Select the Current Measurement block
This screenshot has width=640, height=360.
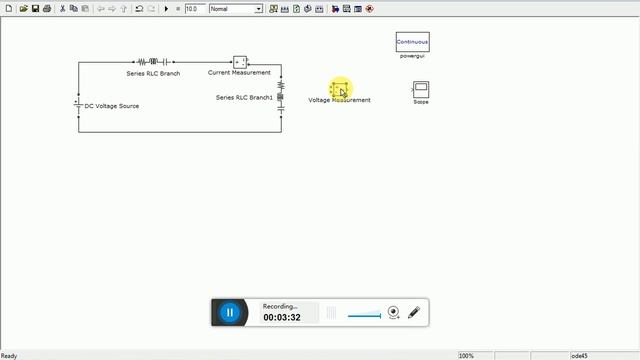[x=240, y=62]
